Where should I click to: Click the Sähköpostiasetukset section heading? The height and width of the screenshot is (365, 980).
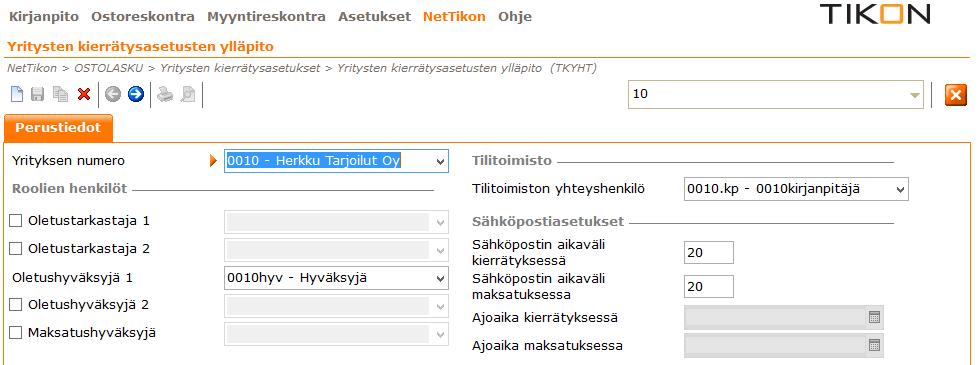click(x=548, y=222)
